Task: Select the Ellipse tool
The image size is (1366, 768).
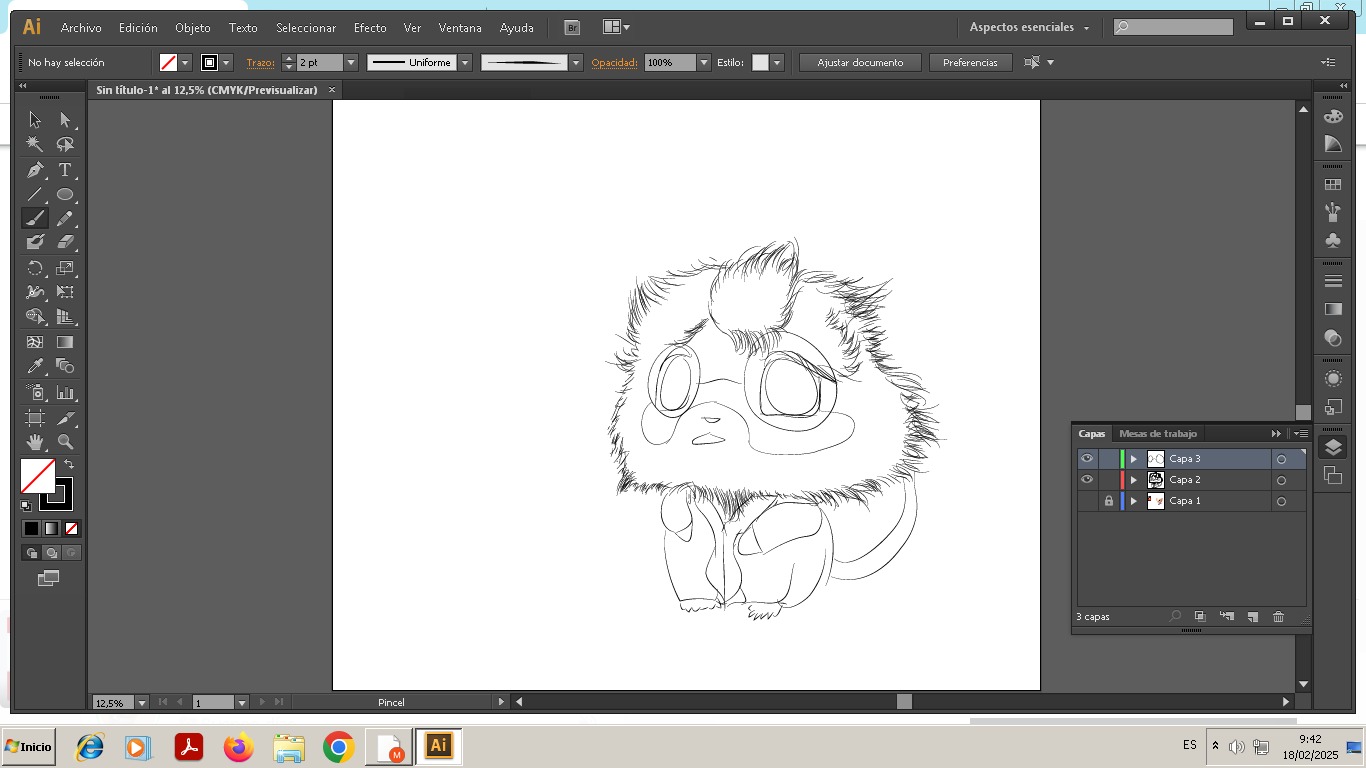Action: (65, 194)
